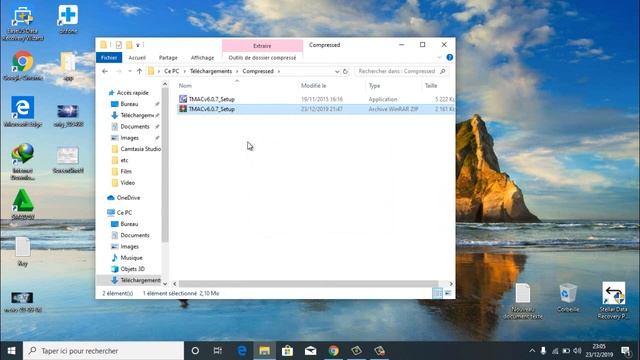The image size is (640, 360).
Task: Open Nouveau document texte desktop file
Action: (523, 301)
